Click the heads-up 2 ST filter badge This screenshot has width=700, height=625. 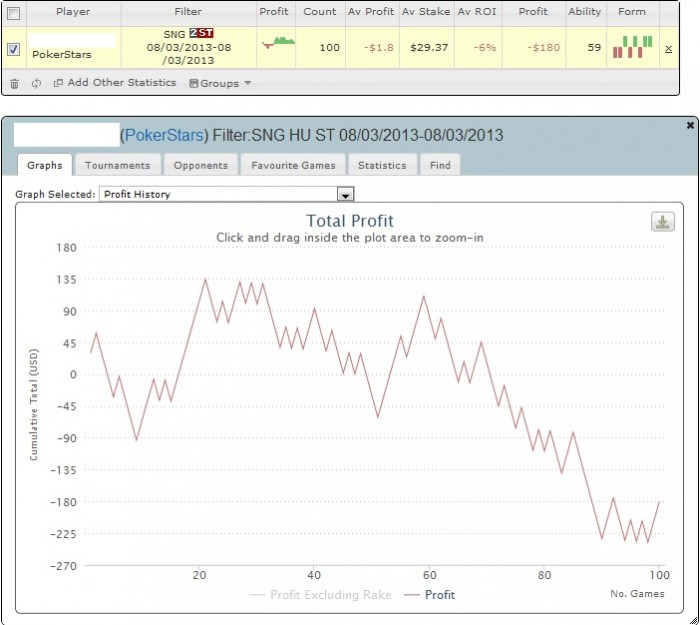click(x=201, y=33)
